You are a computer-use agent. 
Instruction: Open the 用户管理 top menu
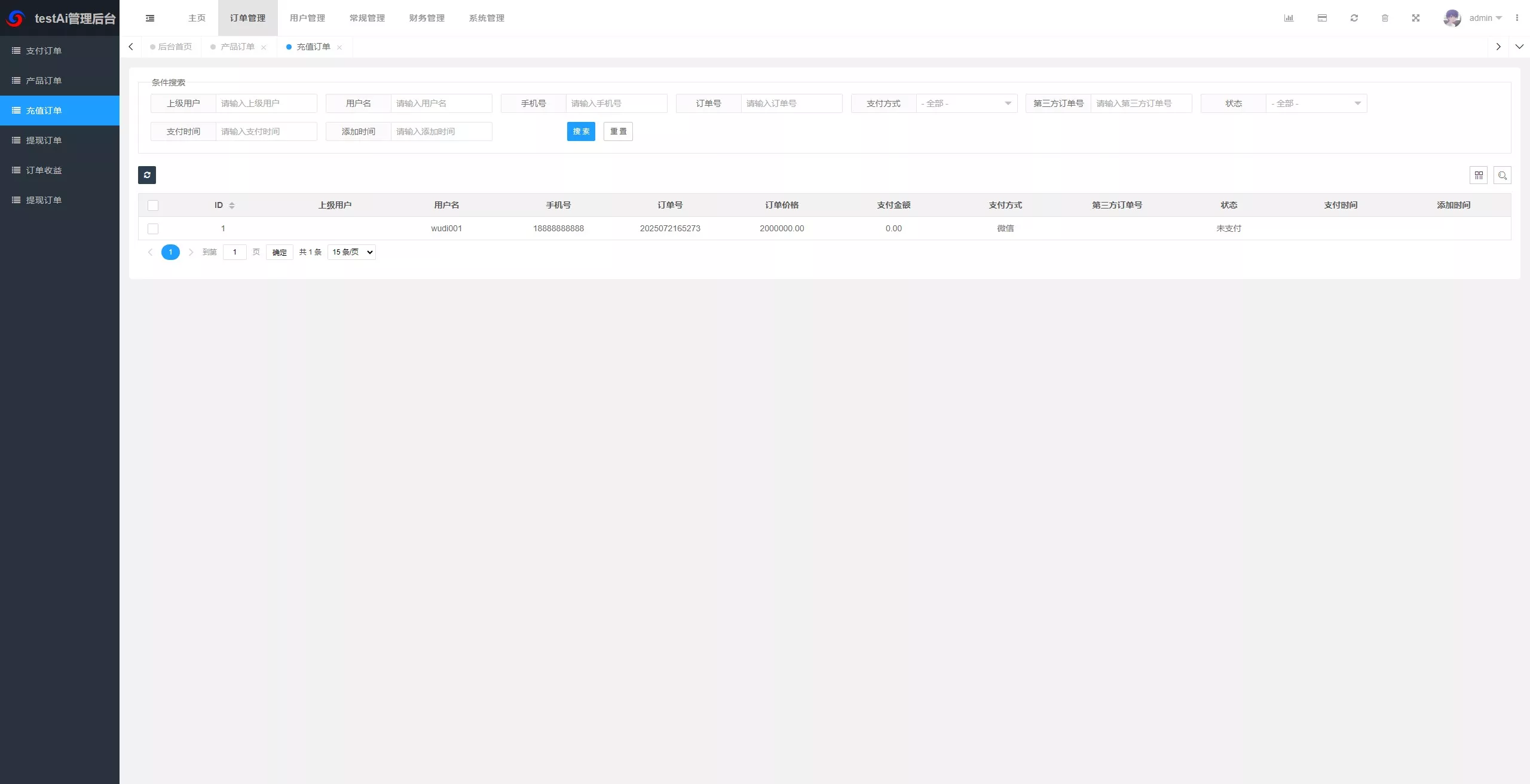[x=308, y=18]
